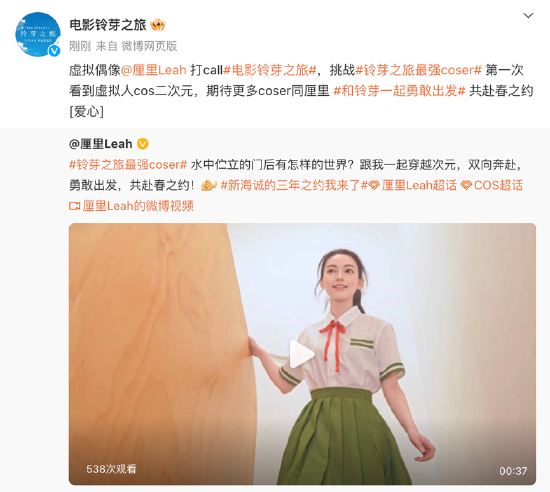Screen dimensions: 550x492
Task: Click the 微博网页版 source label
Action: tap(149, 46)
